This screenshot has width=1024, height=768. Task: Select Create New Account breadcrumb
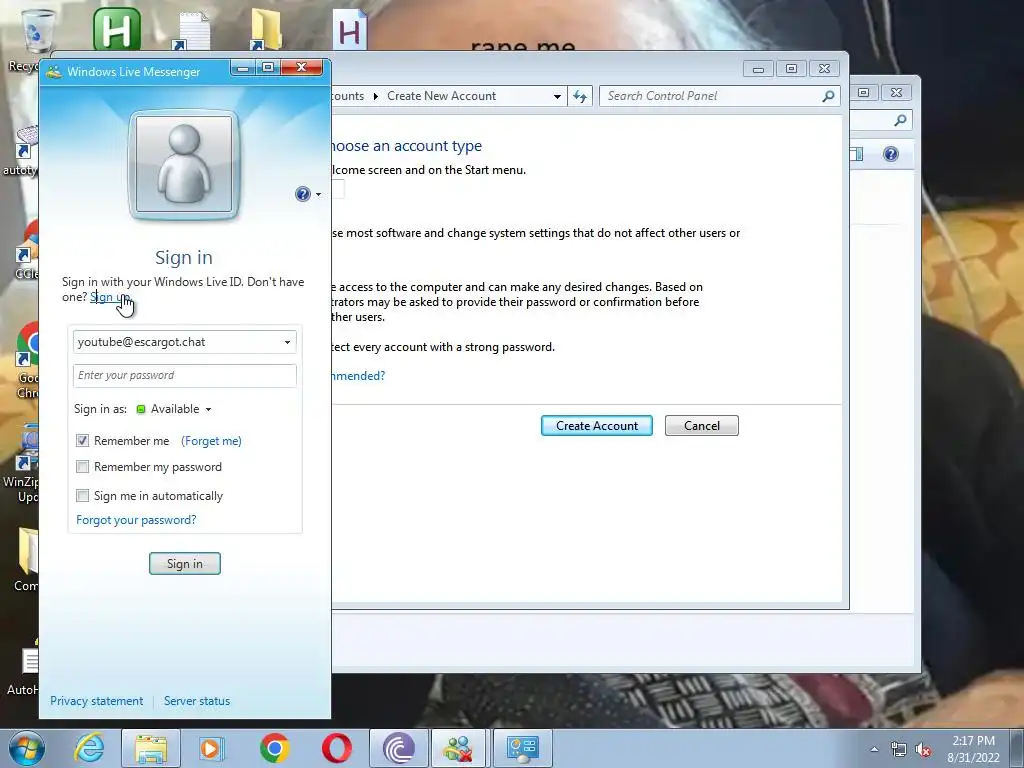(441, 96)
